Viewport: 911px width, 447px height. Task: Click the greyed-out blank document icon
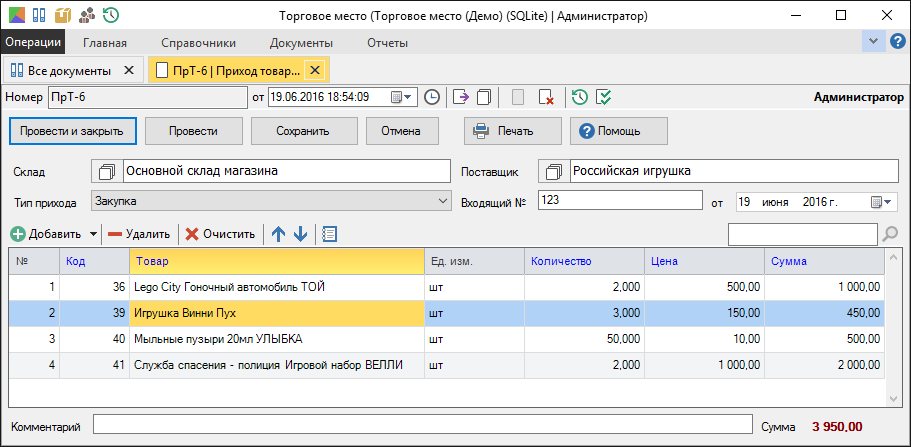(518, 97)
